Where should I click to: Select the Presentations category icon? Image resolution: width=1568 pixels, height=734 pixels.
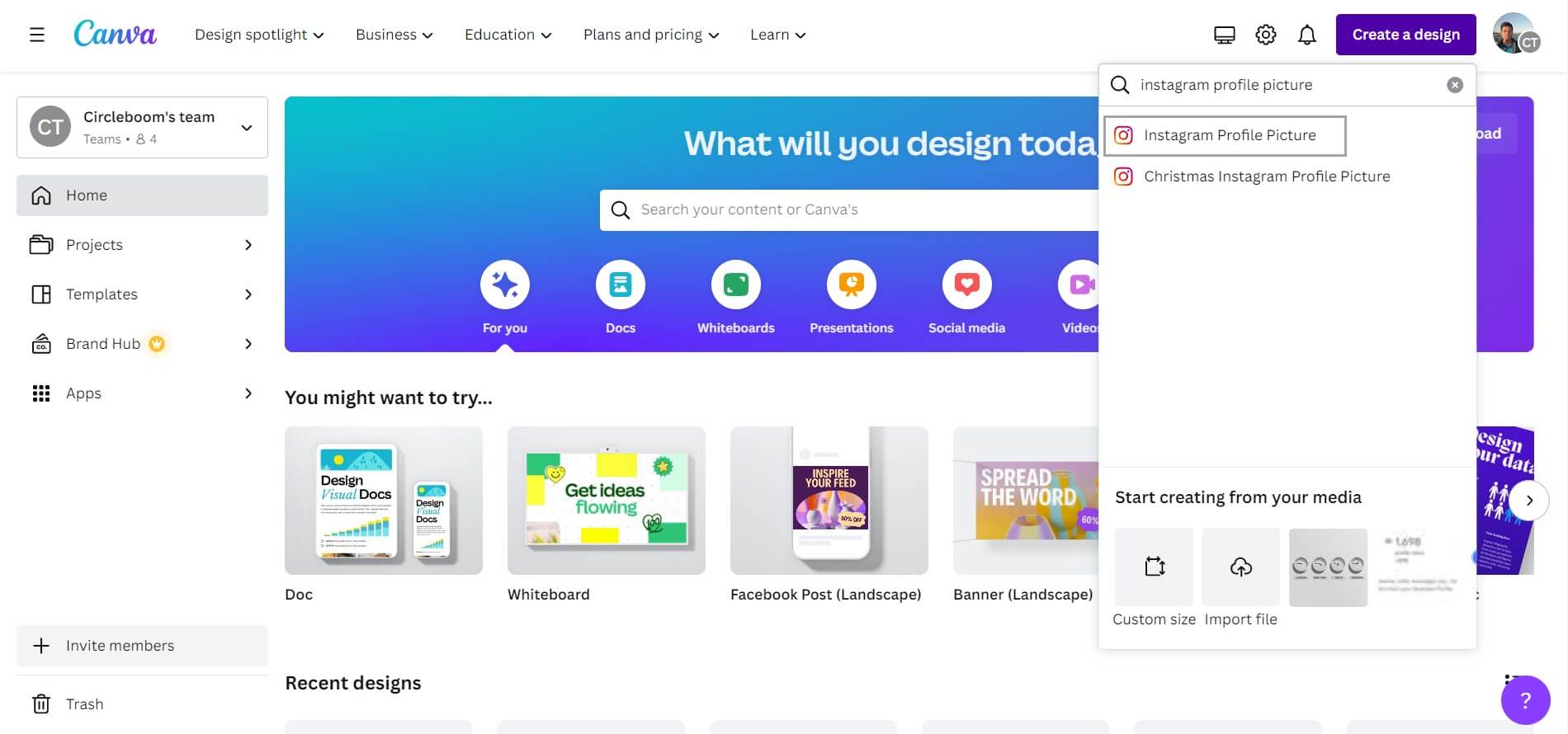[x=852, y=285]
